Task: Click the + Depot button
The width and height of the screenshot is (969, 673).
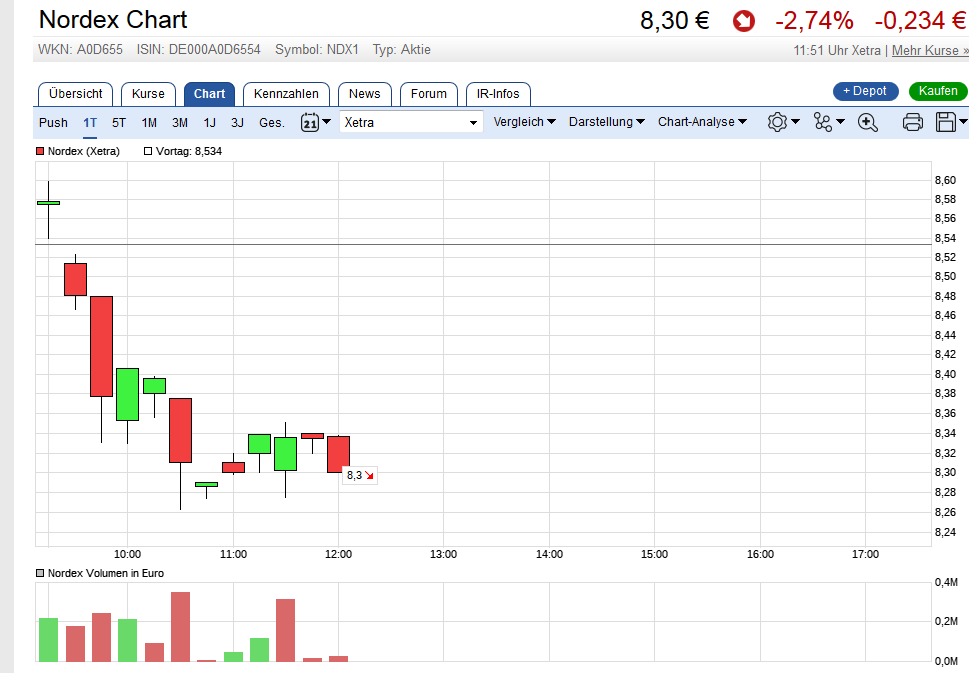Action: click(x=865, y=91)
